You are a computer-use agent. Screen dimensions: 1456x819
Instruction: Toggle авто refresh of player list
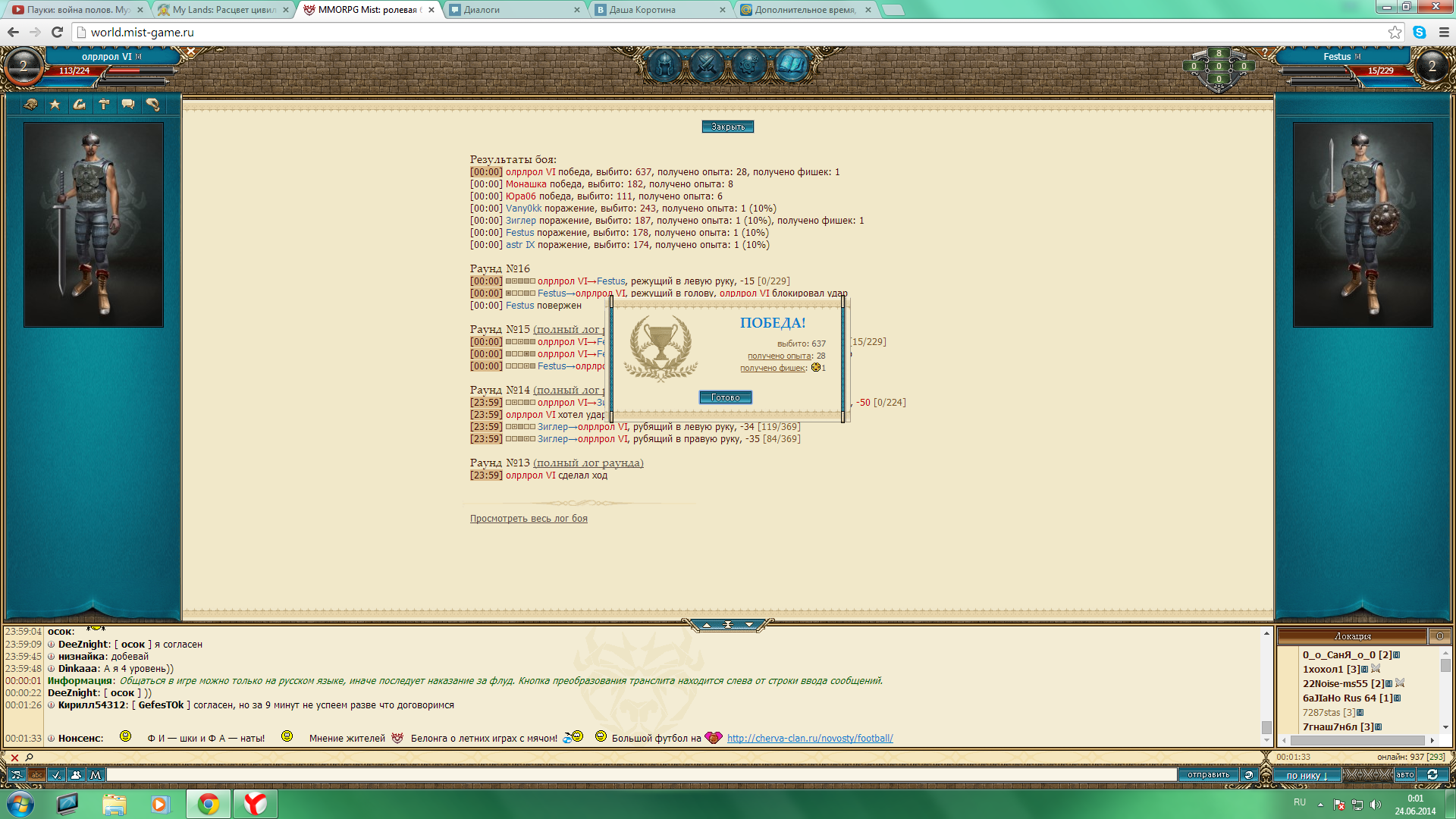[x=1405, y=775]
